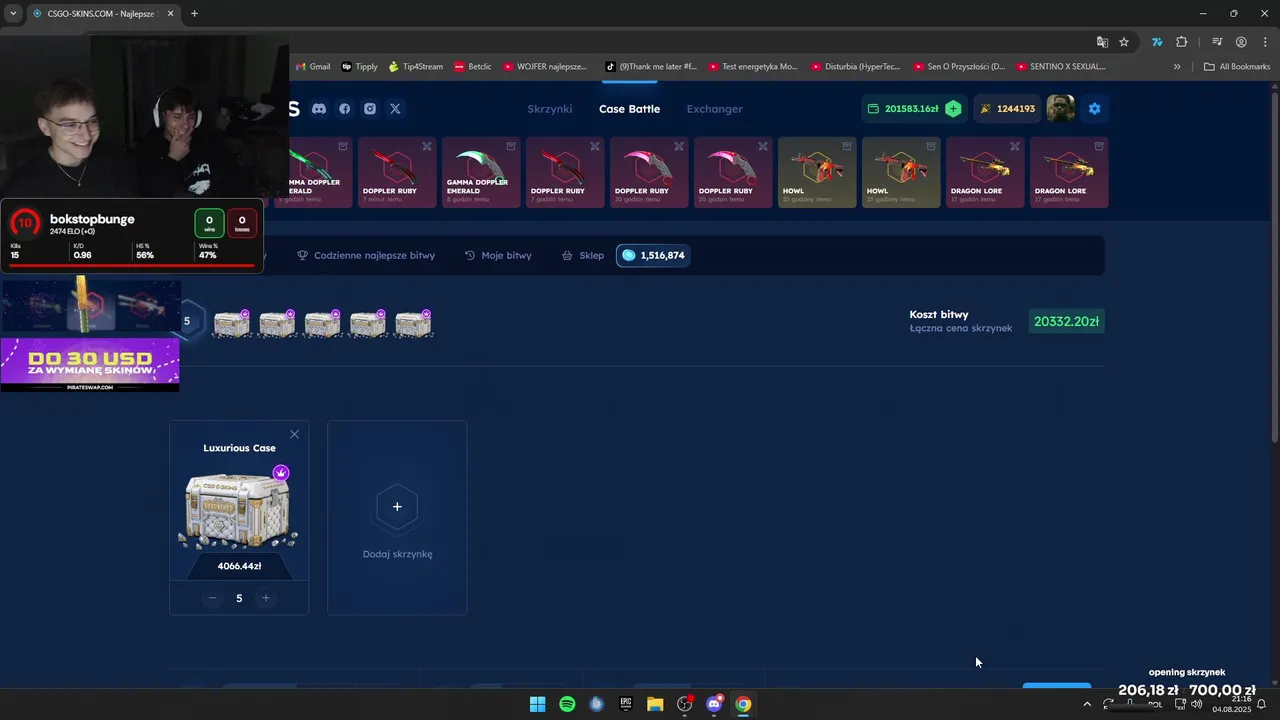Open the SENTINO X SEXUAL bookmark
The height and width of the screenshot is (720, 1280).
[x=1061, y=67]
